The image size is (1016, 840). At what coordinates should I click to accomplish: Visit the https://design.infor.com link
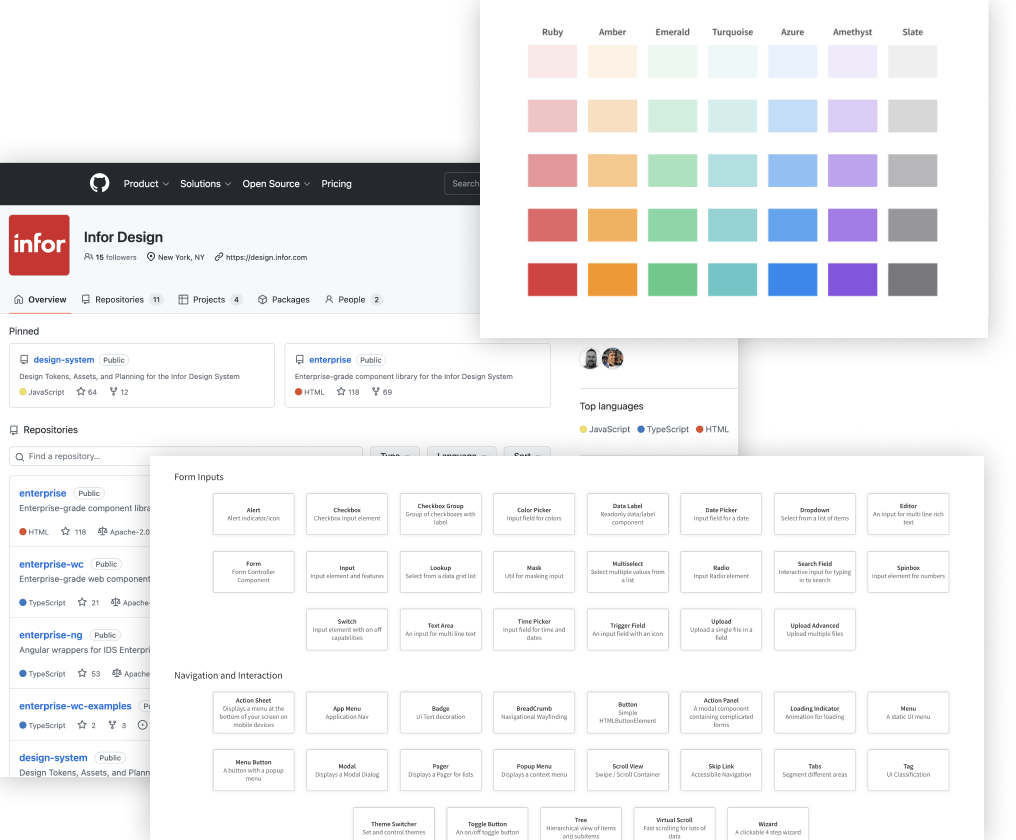[x=265, y=257]
